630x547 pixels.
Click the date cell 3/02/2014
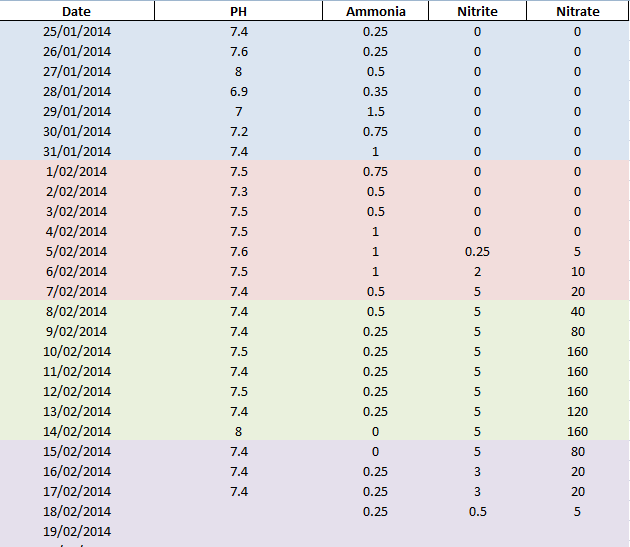(x=77, y=211)
